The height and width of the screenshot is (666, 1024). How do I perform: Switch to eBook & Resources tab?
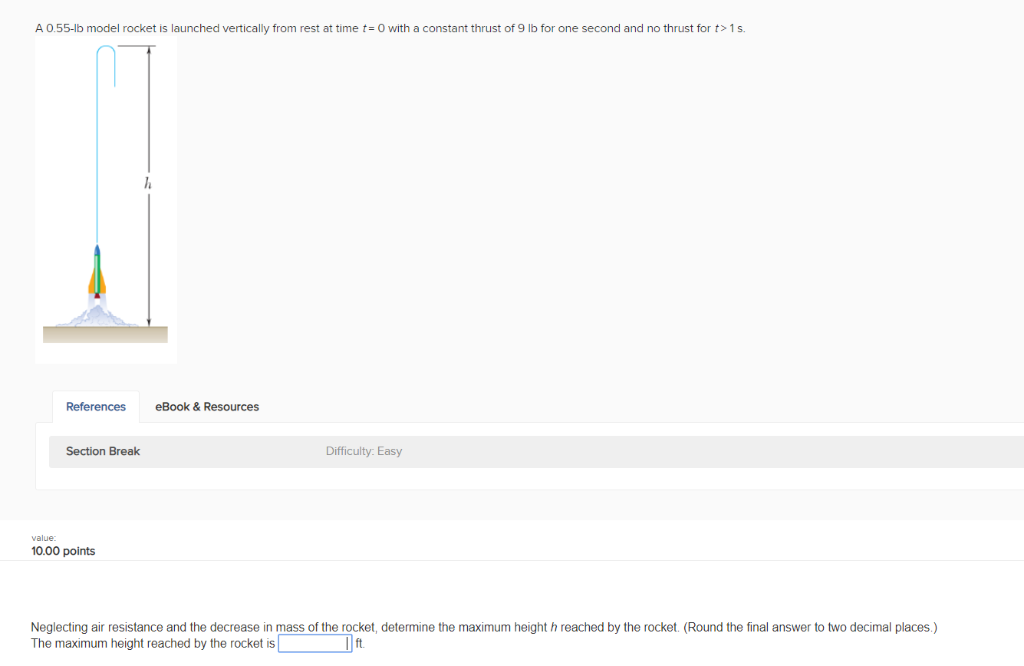[x=206, y=406]
